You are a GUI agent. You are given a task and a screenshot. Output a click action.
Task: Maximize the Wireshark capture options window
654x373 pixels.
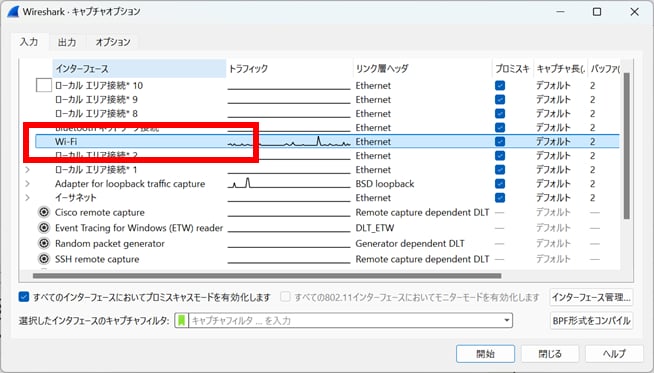(x=597, y=12)
